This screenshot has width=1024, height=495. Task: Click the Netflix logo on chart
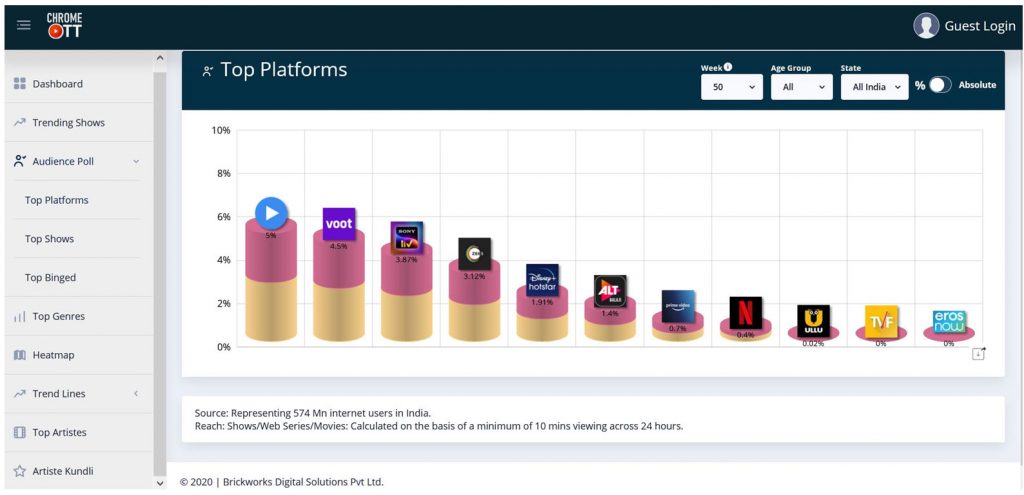click(745, 312)
